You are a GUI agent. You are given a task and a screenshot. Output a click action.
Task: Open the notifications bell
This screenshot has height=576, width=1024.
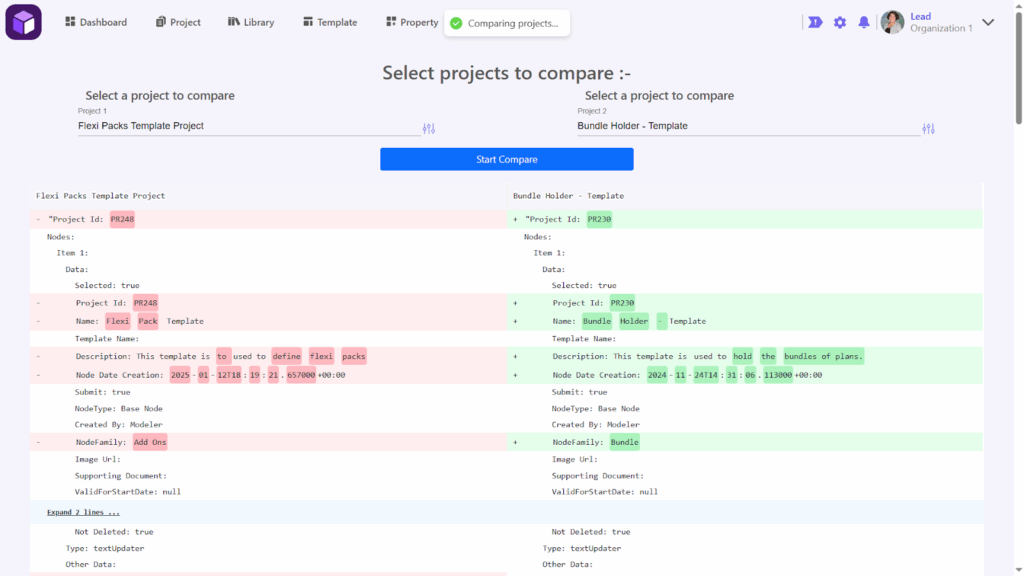pyautogui.click(x=864, y=22)
